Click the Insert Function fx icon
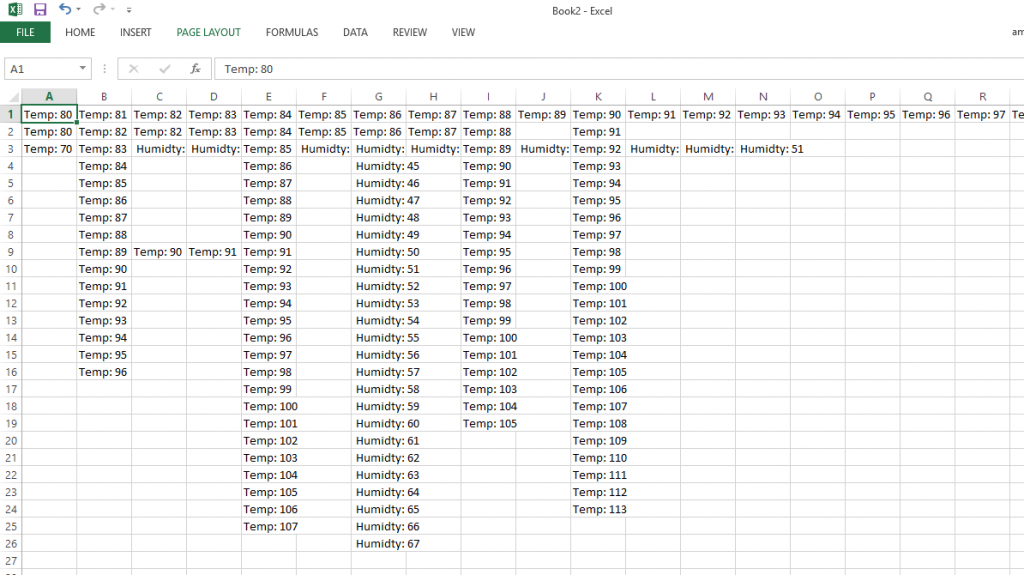Viewport: 1024px width, 575px height. click(x=196, y=69)
